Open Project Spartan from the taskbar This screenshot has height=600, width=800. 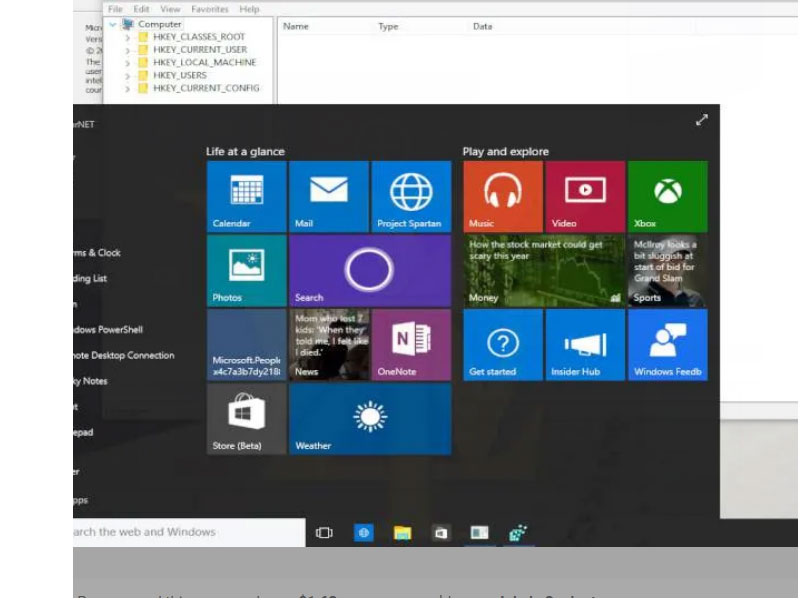point(364,533)
